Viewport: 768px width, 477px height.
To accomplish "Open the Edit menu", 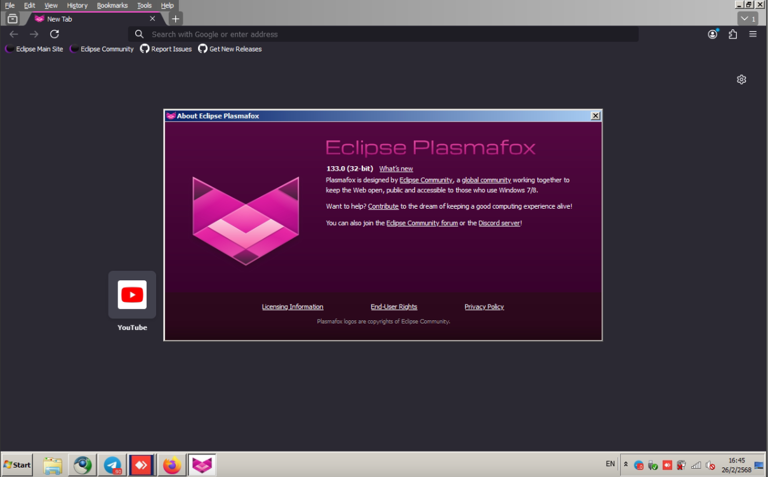I will point(29,5).
